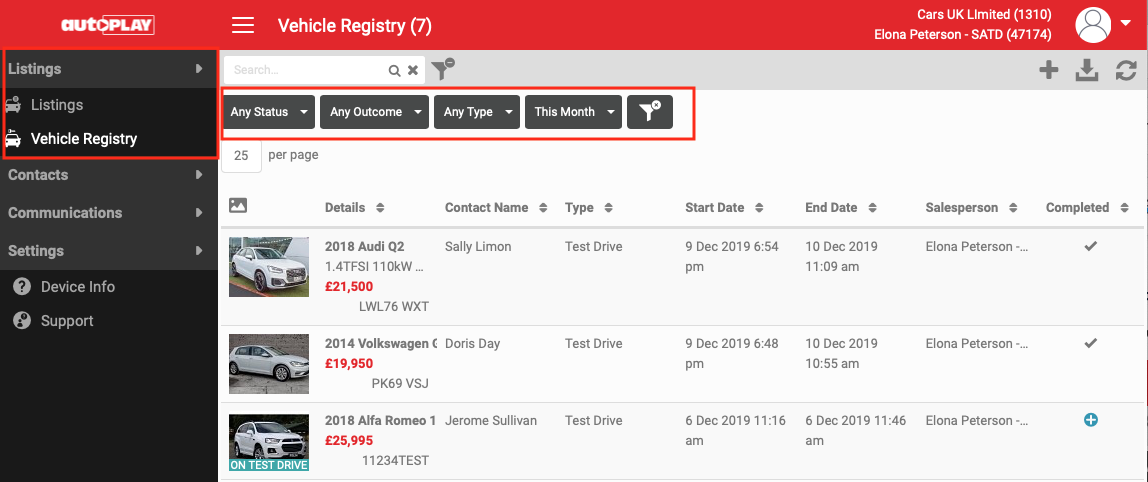1148x482 pixels.
Task: Sort by the image column icon
Action: (237, 206)
